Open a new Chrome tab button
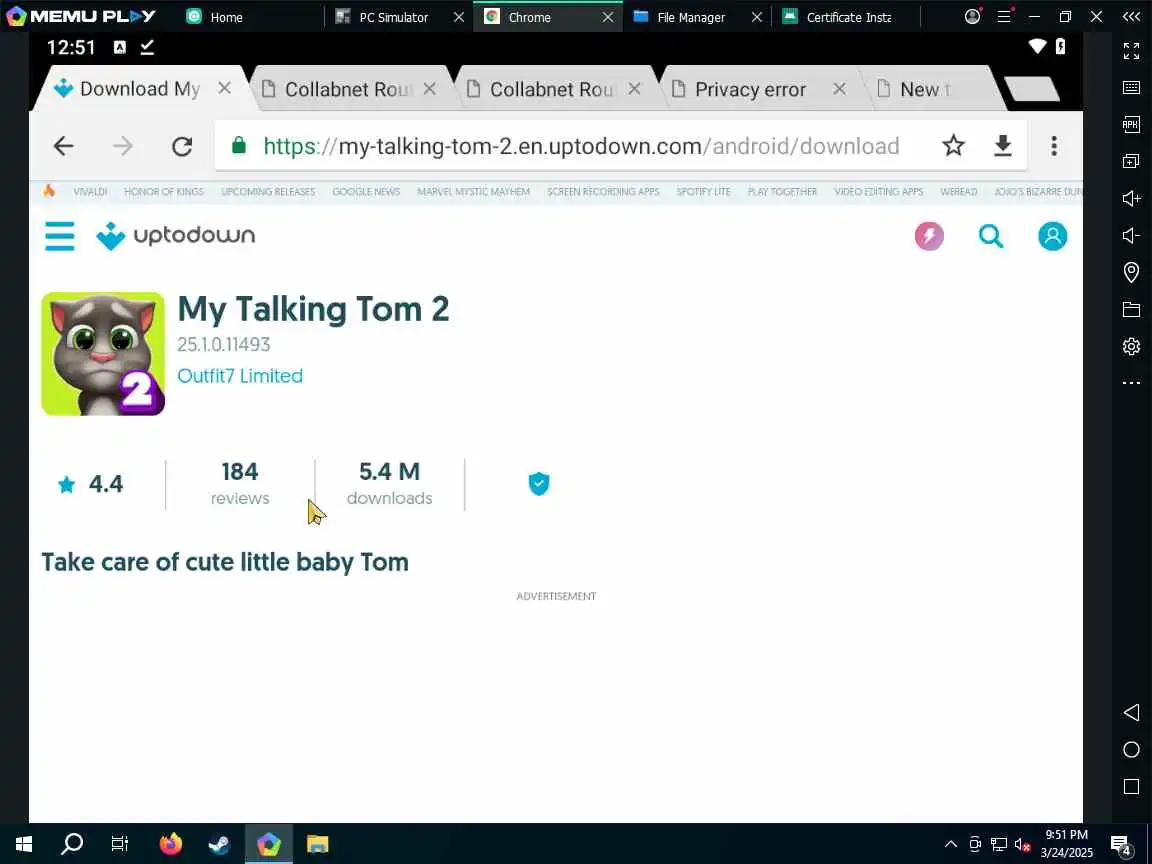 click(x=1032, y=89)
